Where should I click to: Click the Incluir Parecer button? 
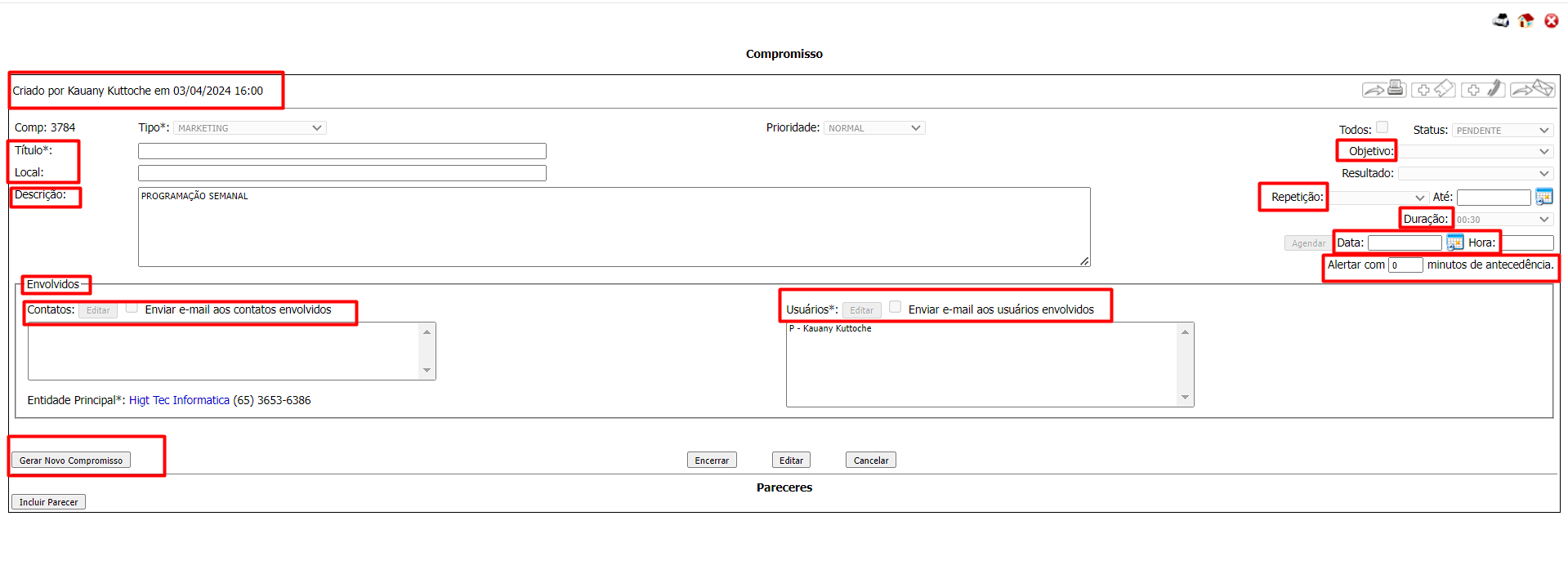(x=48, y=502)
